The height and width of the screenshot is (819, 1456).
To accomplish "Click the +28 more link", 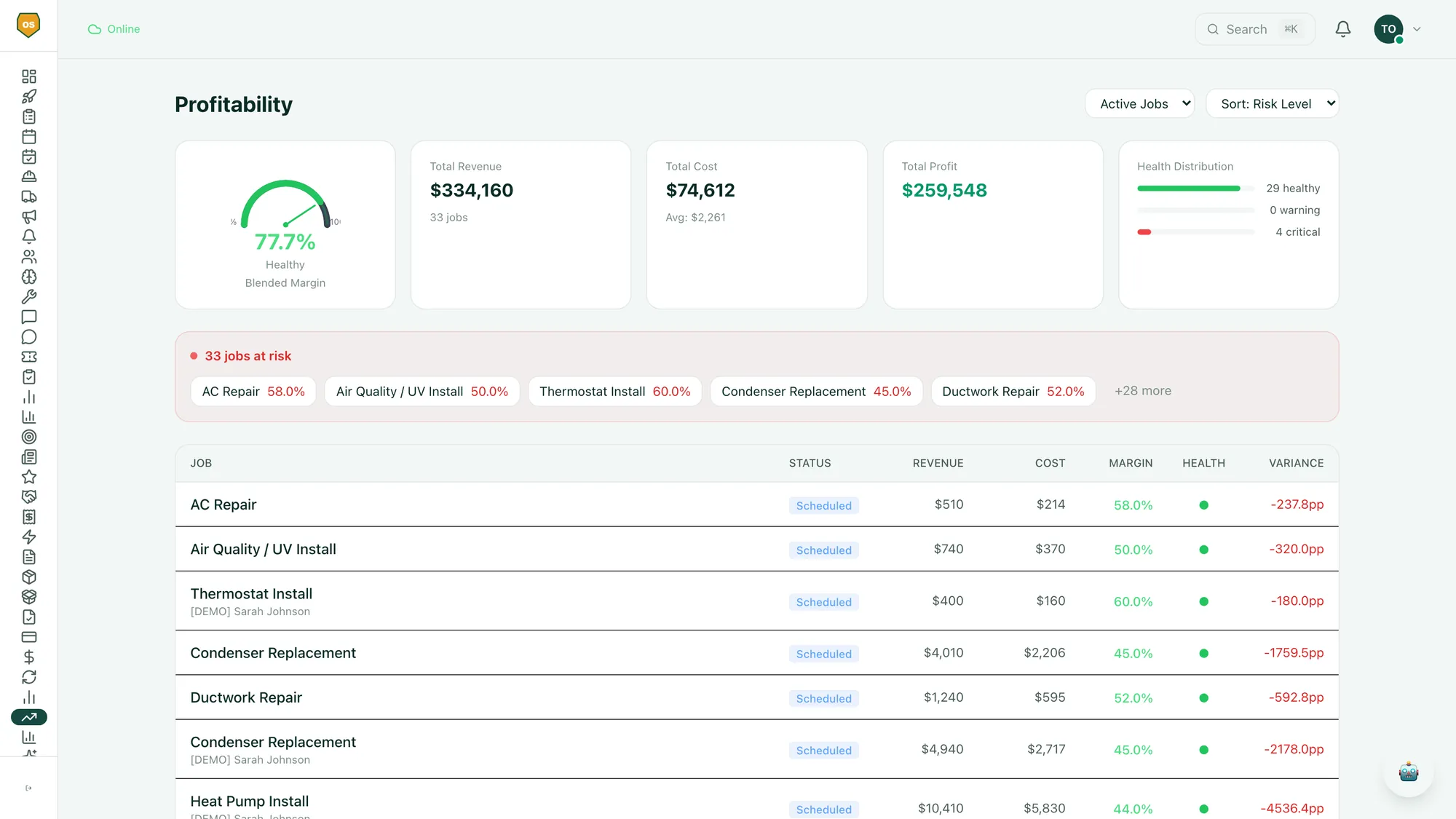I will [1143, 391].
